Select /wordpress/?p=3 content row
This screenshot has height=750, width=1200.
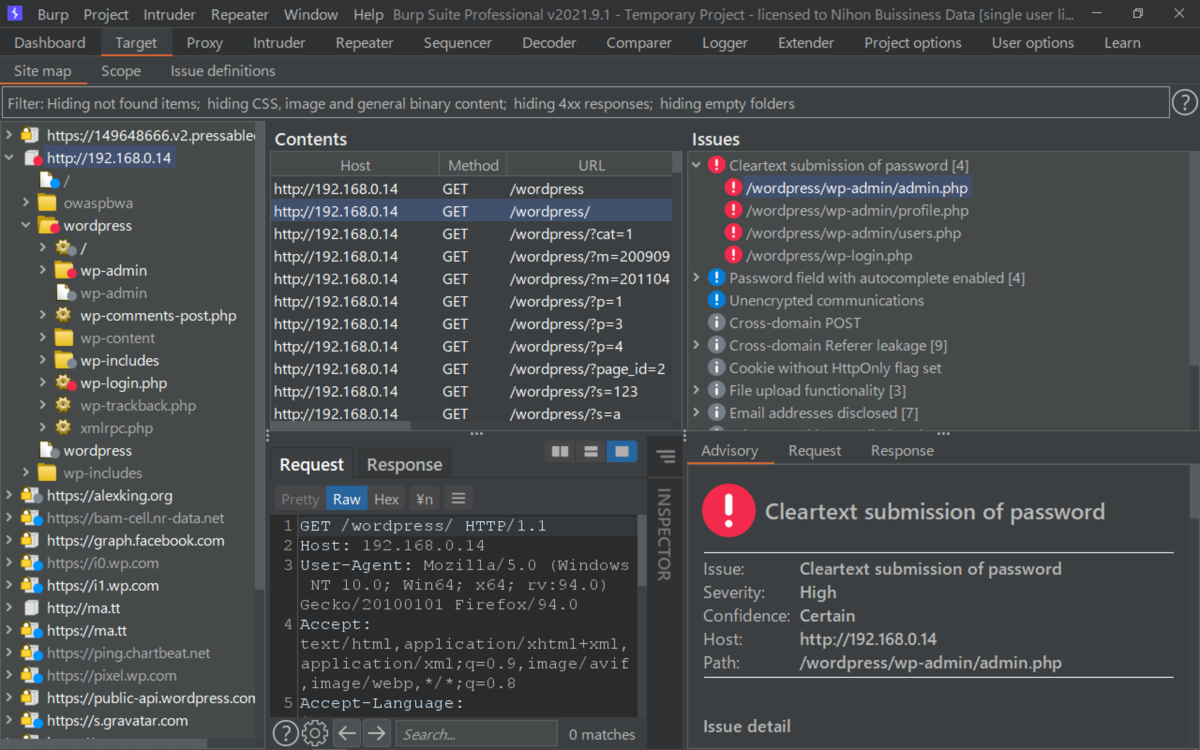(471, 324)
